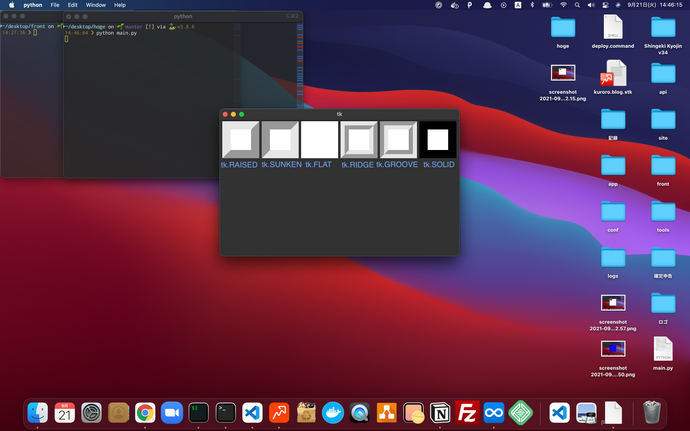
Task: Open Spotlight search in menu bar
Action: tap(577, 5)
